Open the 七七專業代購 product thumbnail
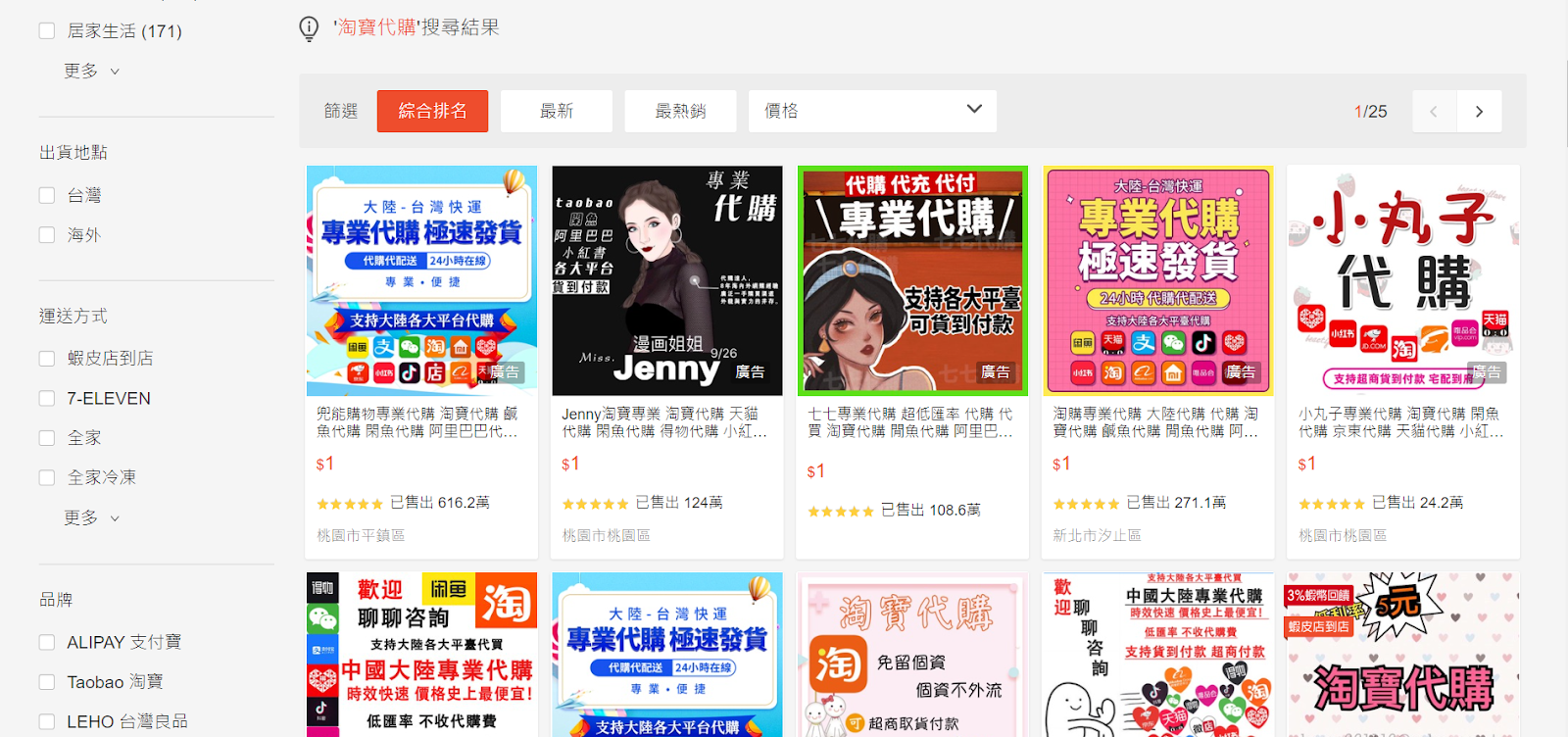The width and height of the screenshot is (1568, 737). [x=913, y=280]
